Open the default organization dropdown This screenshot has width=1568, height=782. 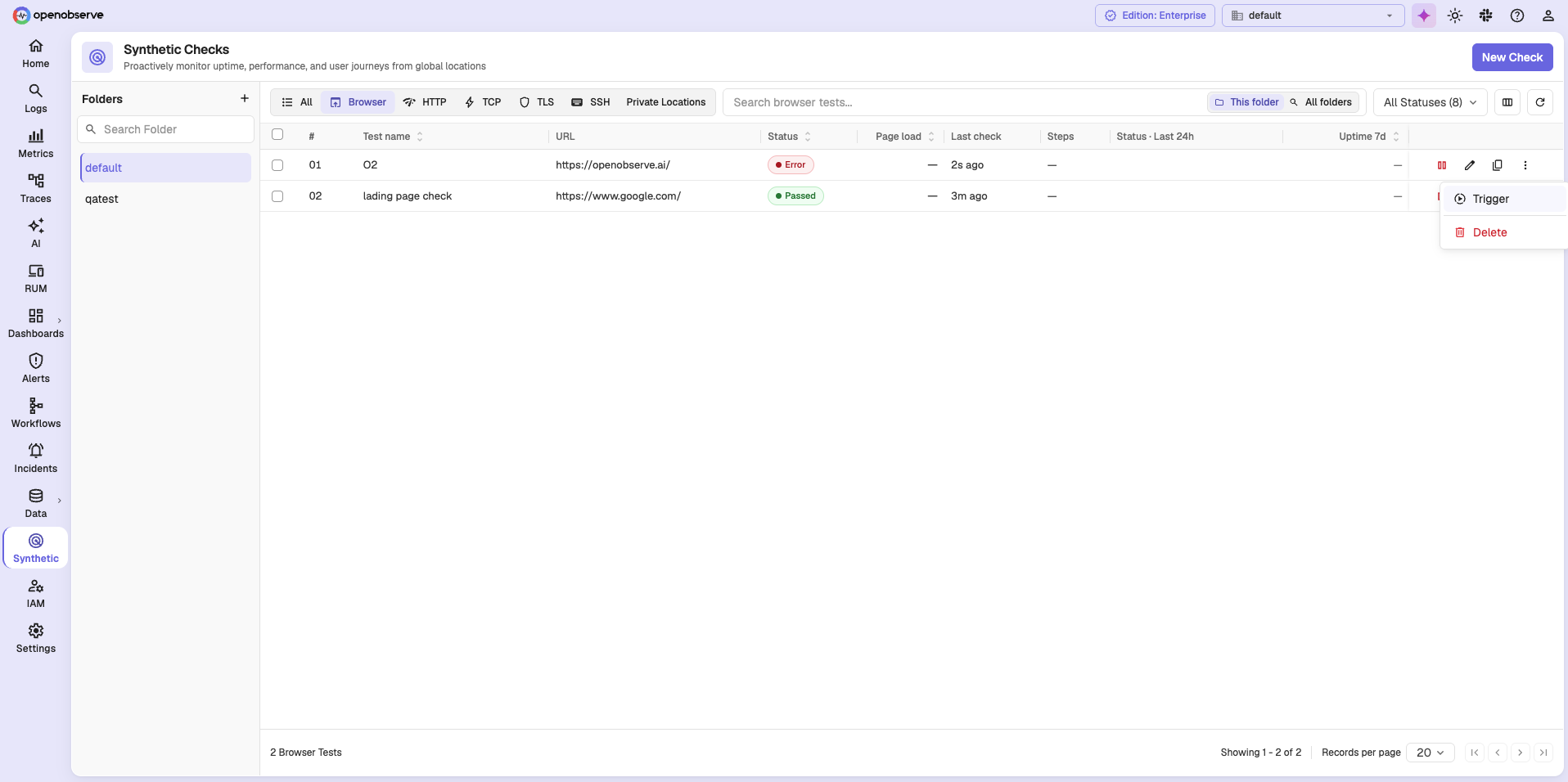tap(1313, 16)
